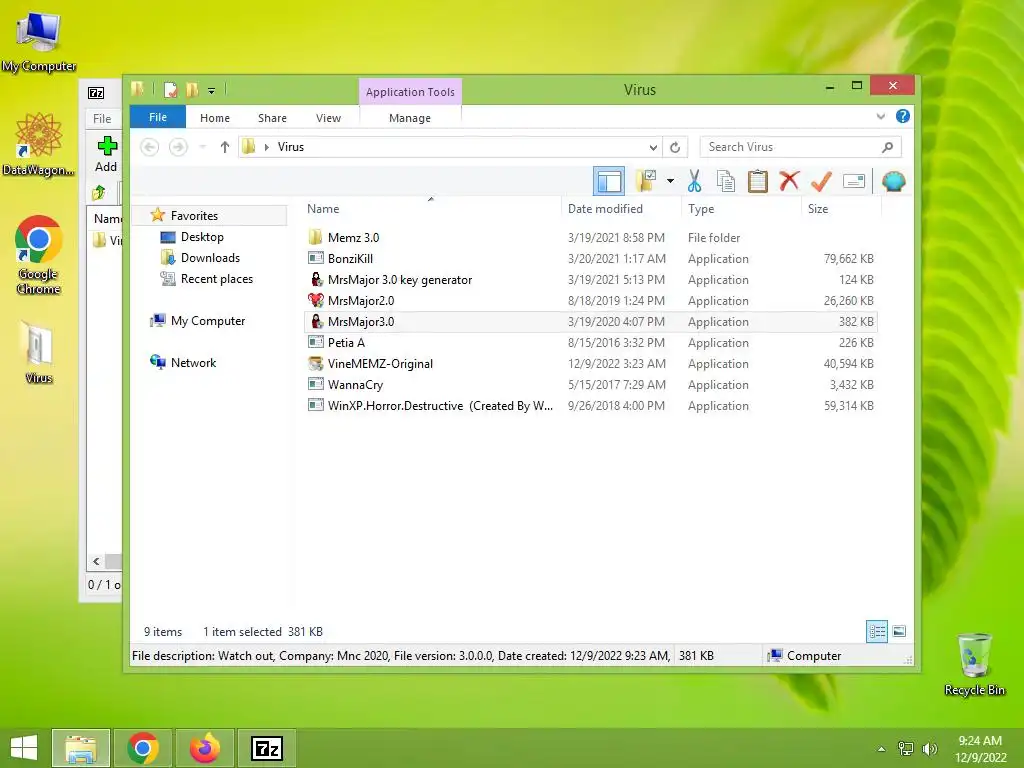Screen dimensions: 1024x768
Task: Click the new folder toolbar icon
Action: click(646, 181)
